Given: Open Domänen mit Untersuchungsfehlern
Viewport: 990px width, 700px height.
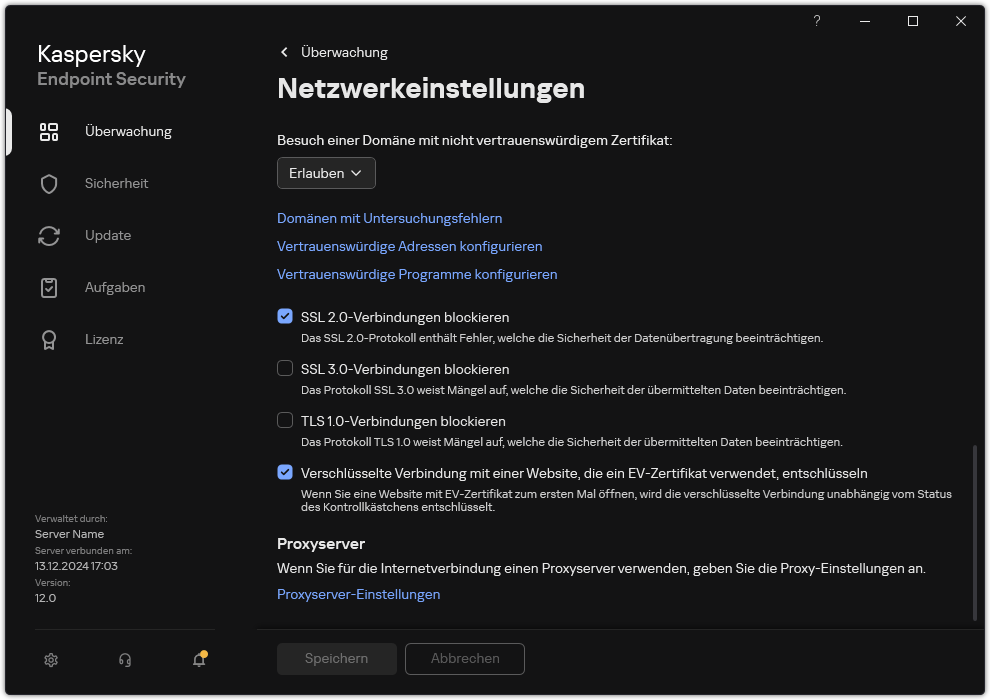Looking at the screenshot, I should pos(389,218).
